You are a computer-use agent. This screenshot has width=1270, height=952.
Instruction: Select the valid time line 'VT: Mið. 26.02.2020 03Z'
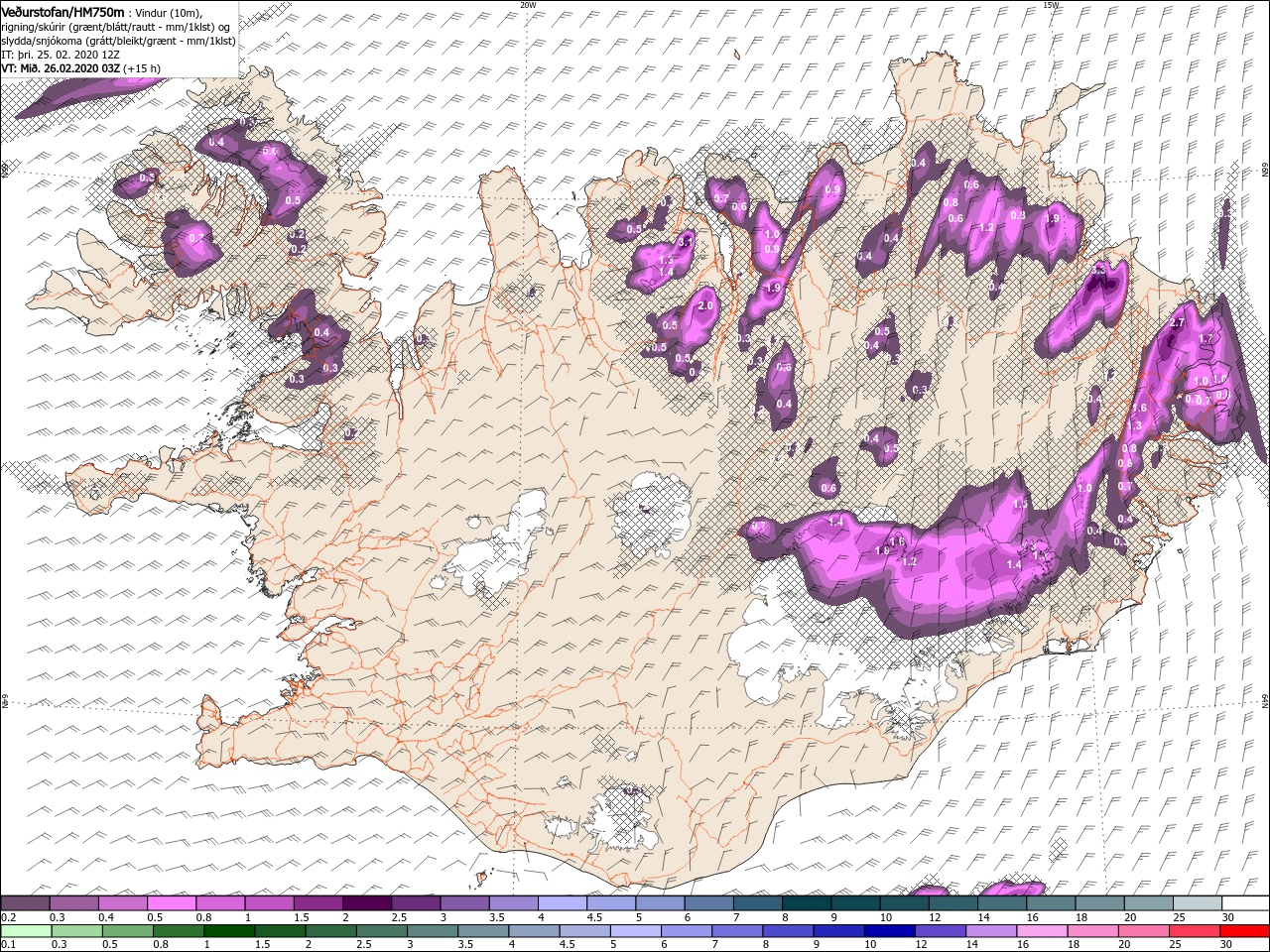pyautogui.click(x=61, y=68)
